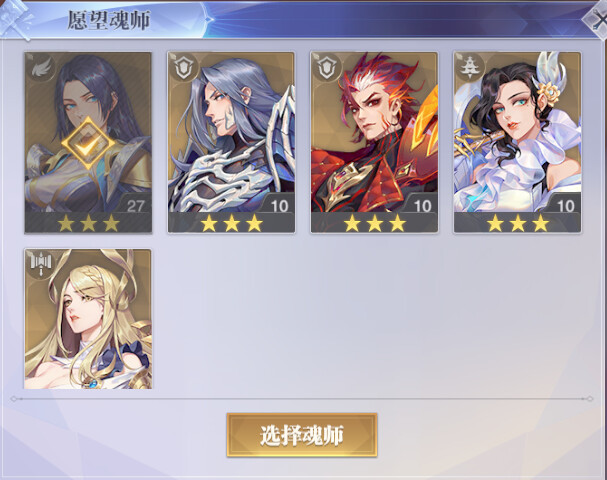
Task: Select the black-haired lady in white dress card
Action: pyautogui.click(x=517, y=142)
